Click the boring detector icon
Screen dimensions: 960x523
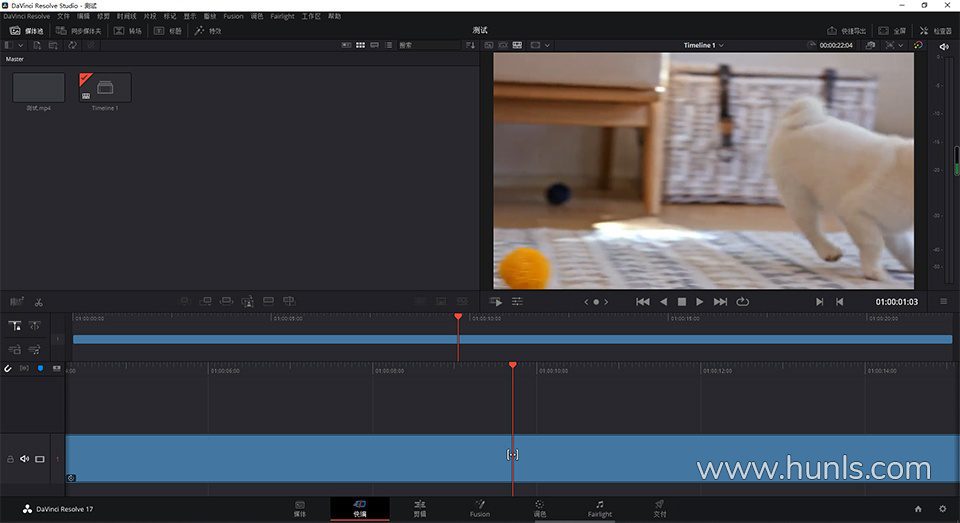coord(17,301)
